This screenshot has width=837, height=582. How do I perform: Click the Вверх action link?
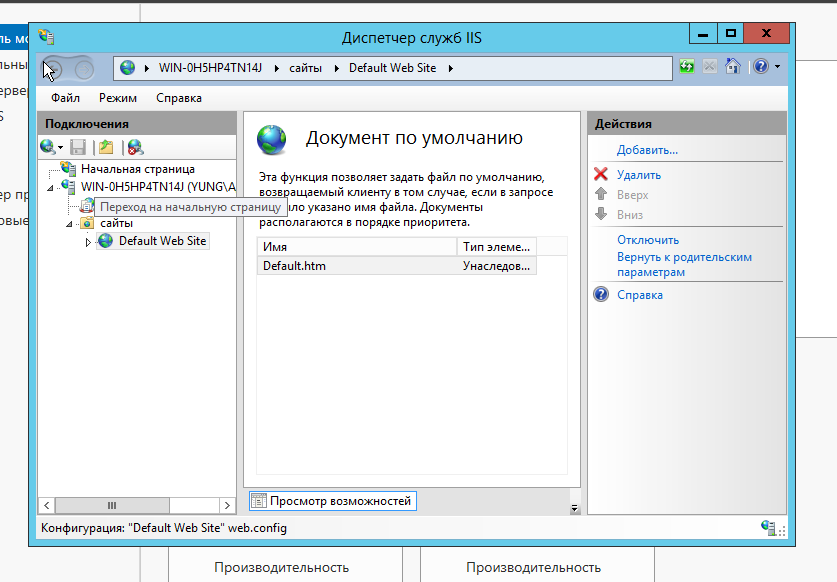633,195
